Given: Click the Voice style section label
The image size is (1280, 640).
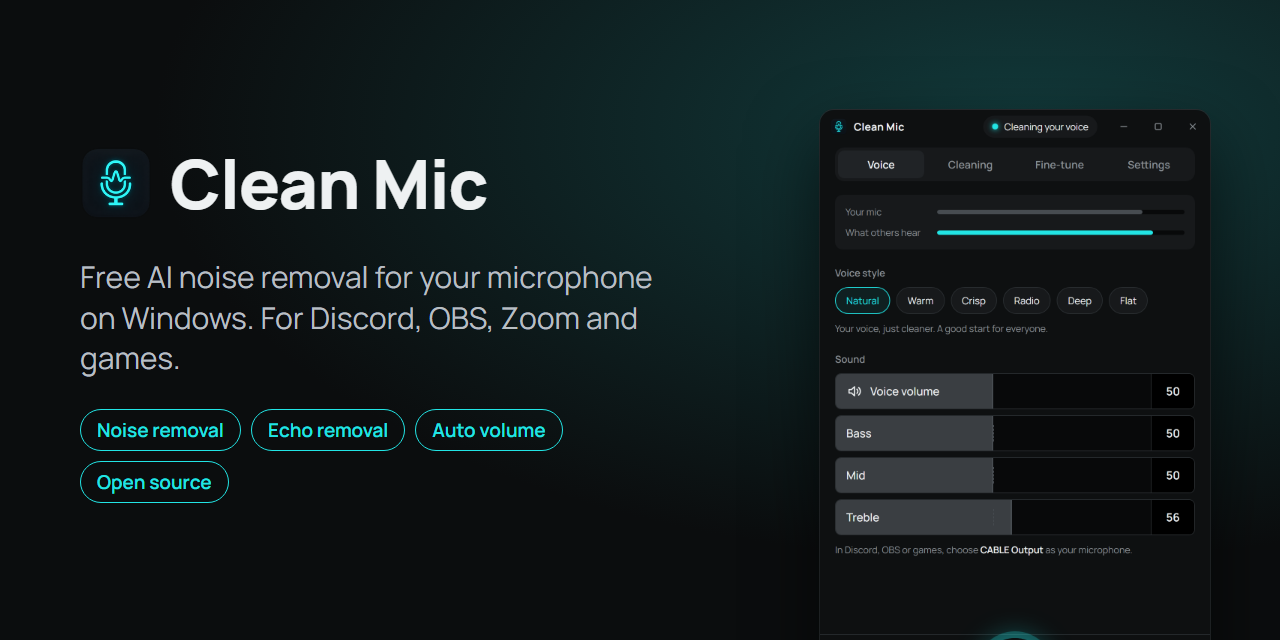Looking at the screenshot, I should (x=860, y=273).
